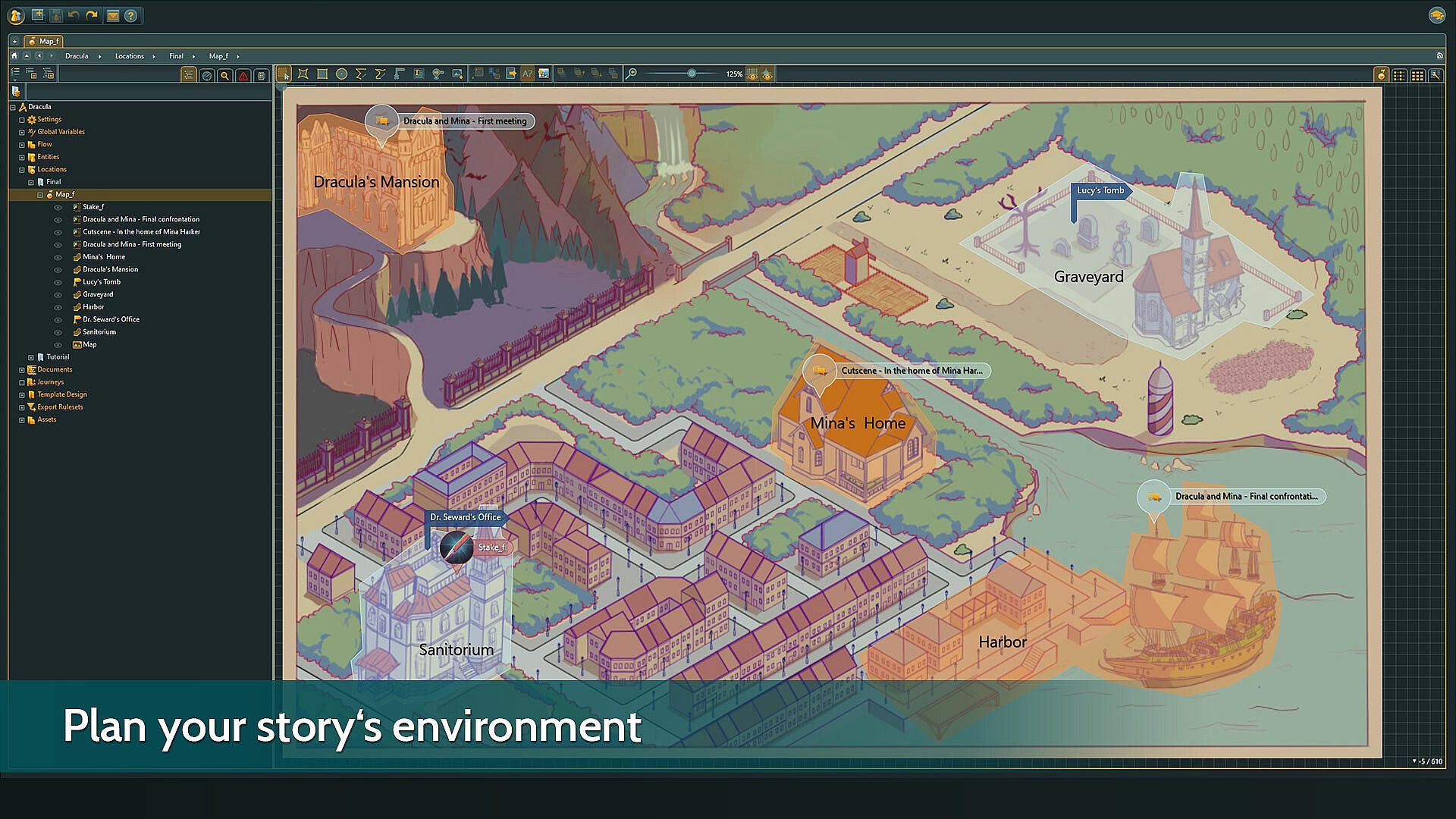The image size is (1456, 819).
Task: Hide the Graveyard zone via eye icon
Action: (x=58, y=294)
